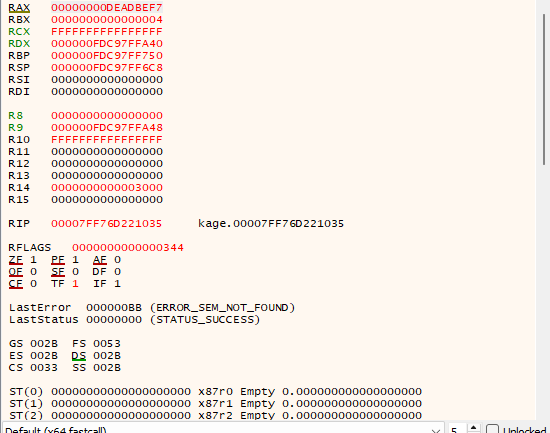The width and height of the screenshot is (550, 433).
Task: Select the SF flag value
Action: click(x=75, y=272)
